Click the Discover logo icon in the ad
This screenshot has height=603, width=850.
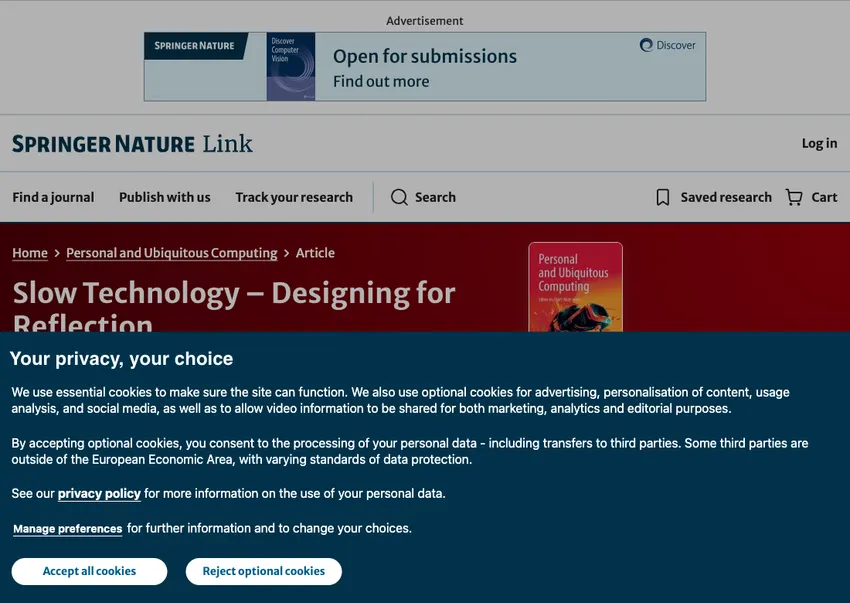(x=646, y=45)
